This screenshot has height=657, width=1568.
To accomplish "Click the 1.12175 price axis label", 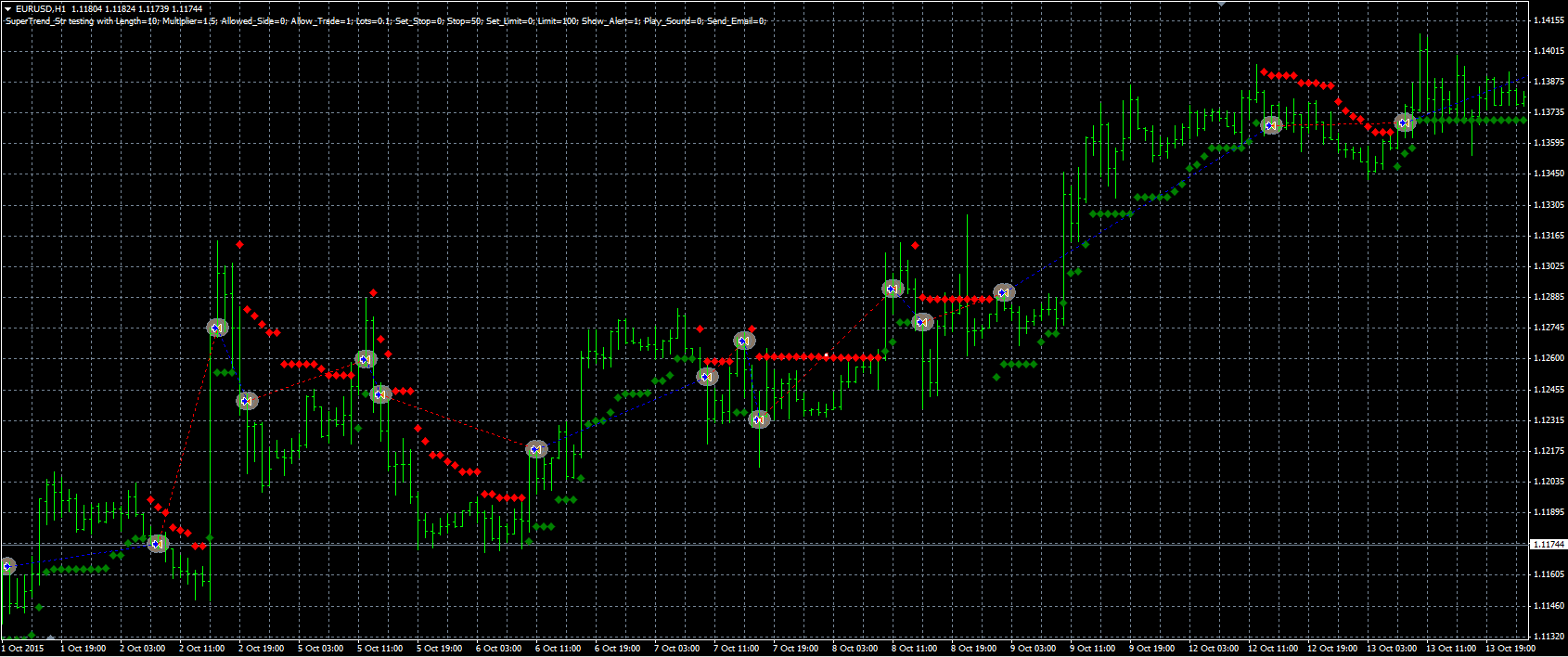I will tap(1548, 451).
